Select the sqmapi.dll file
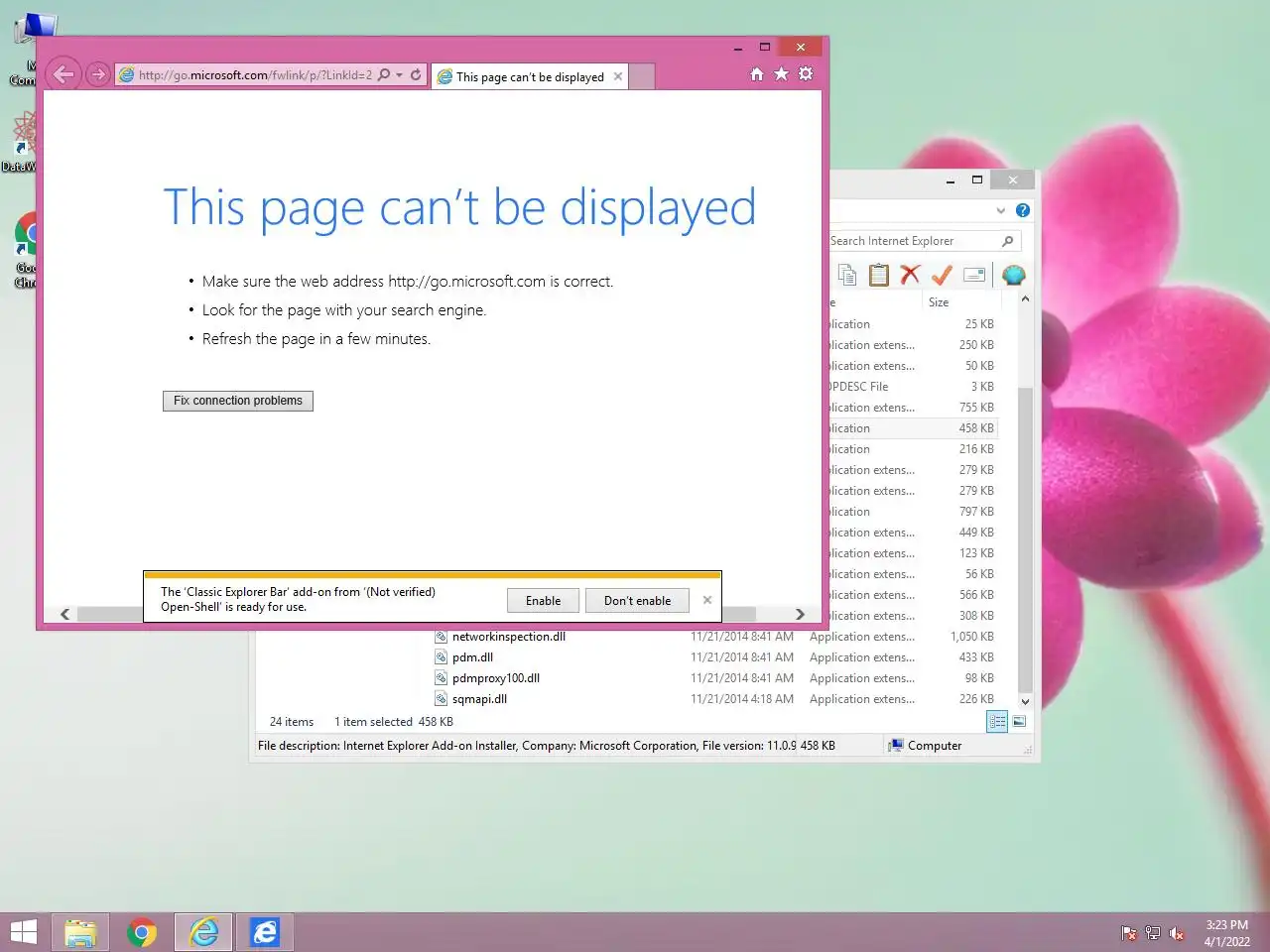The image size is (1270, 952). (480, 699)
